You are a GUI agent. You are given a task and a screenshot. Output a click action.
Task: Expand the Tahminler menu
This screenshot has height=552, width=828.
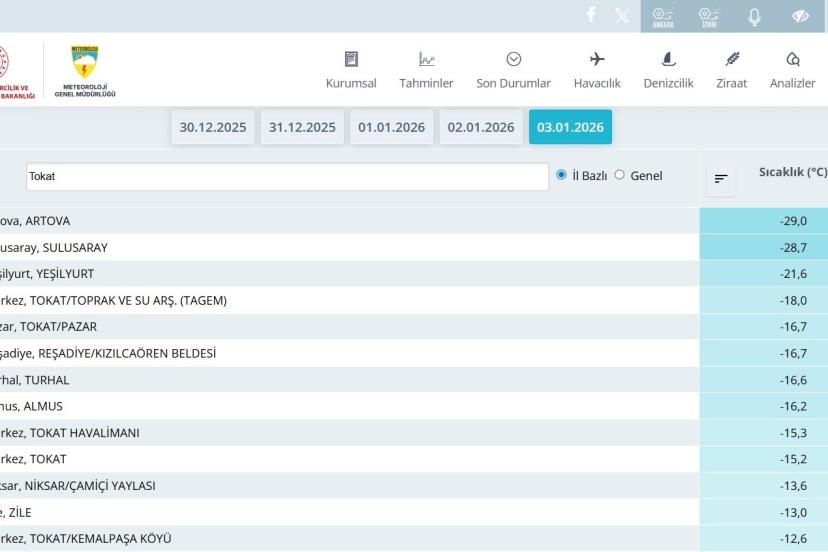(426, 70)
